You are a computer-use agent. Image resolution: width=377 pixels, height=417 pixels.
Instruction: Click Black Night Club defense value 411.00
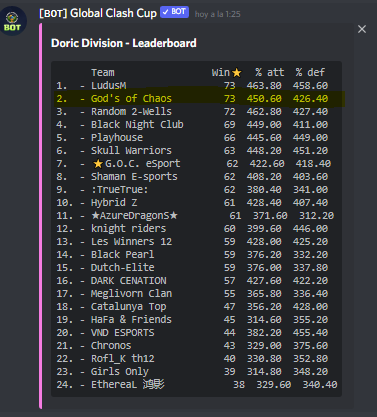[x=310, y=124]
